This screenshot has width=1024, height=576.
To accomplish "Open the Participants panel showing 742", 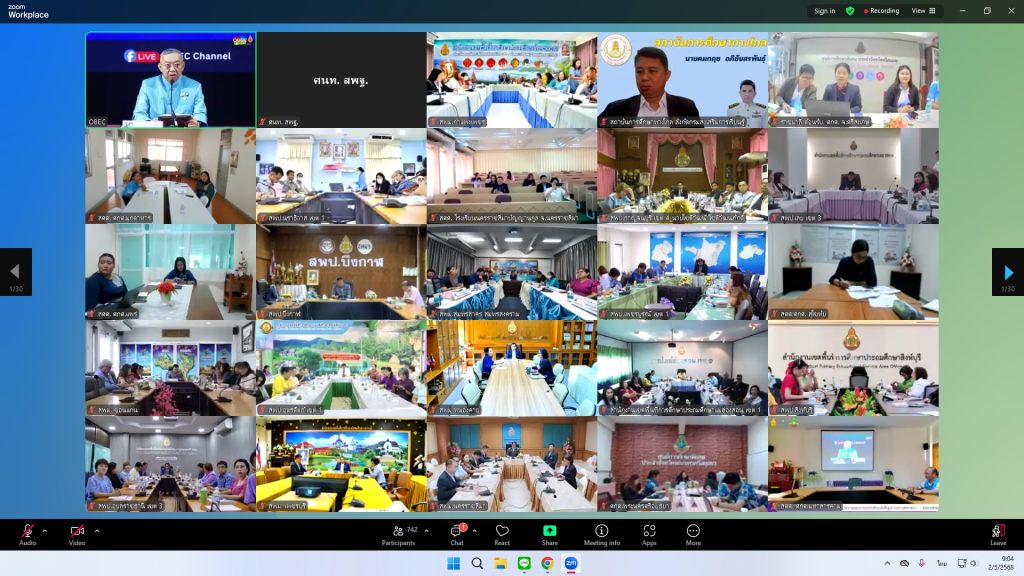I will click(400, 534).
